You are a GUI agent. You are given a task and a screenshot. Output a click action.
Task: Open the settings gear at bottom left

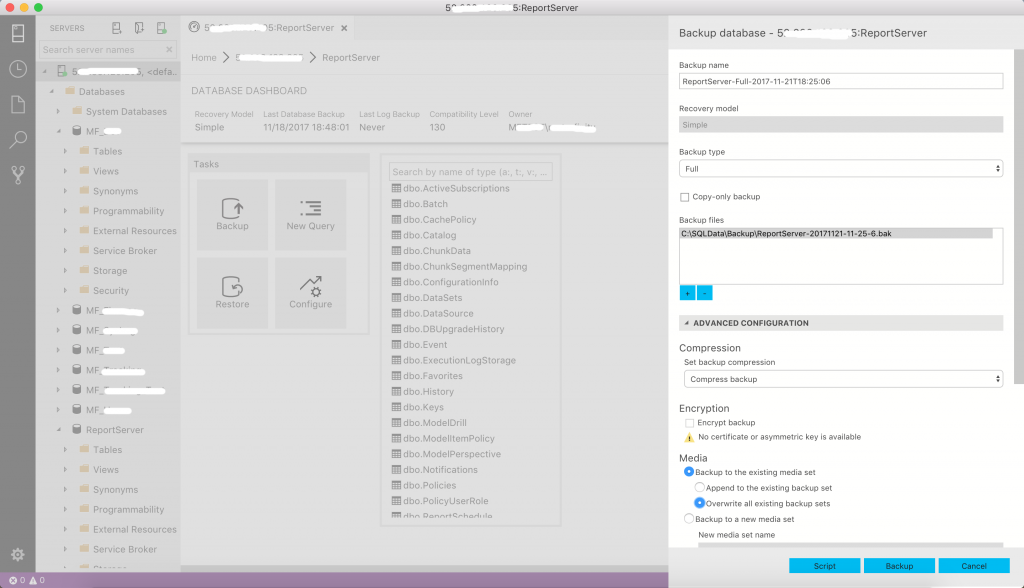tap(16, 554)
